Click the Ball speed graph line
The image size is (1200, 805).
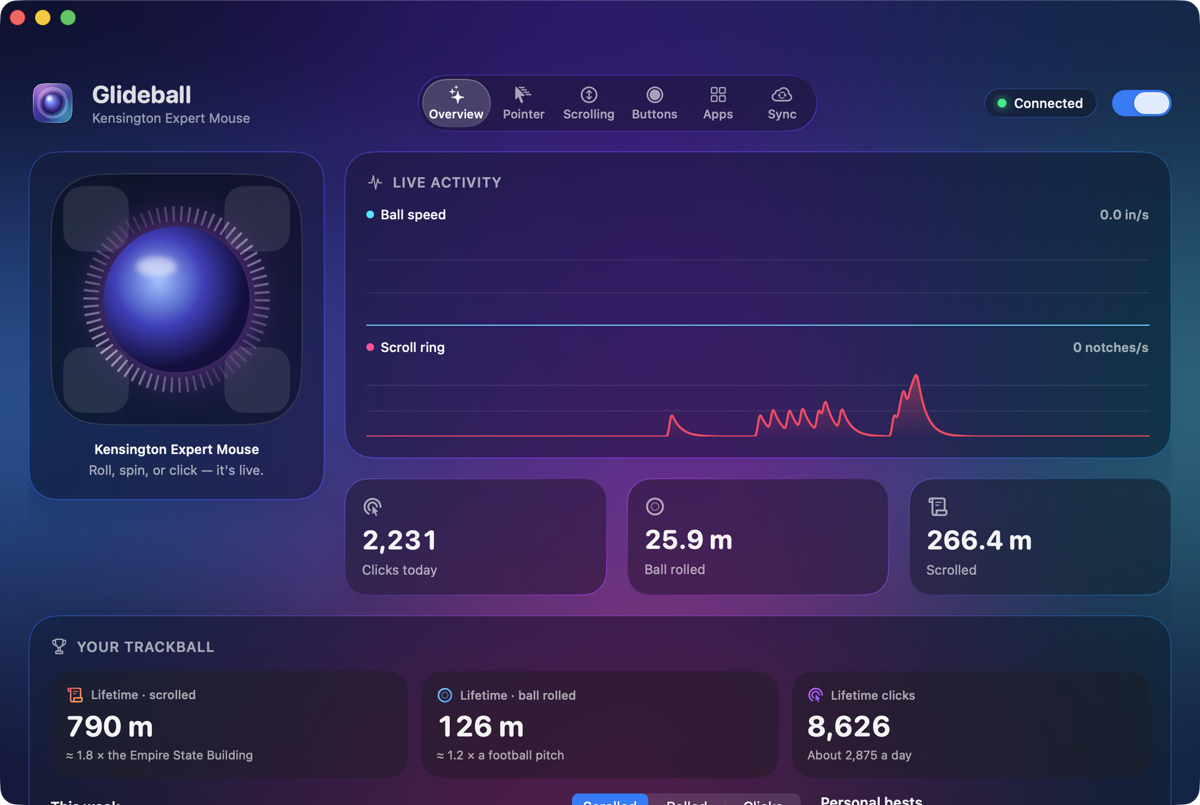pos(757,325)
